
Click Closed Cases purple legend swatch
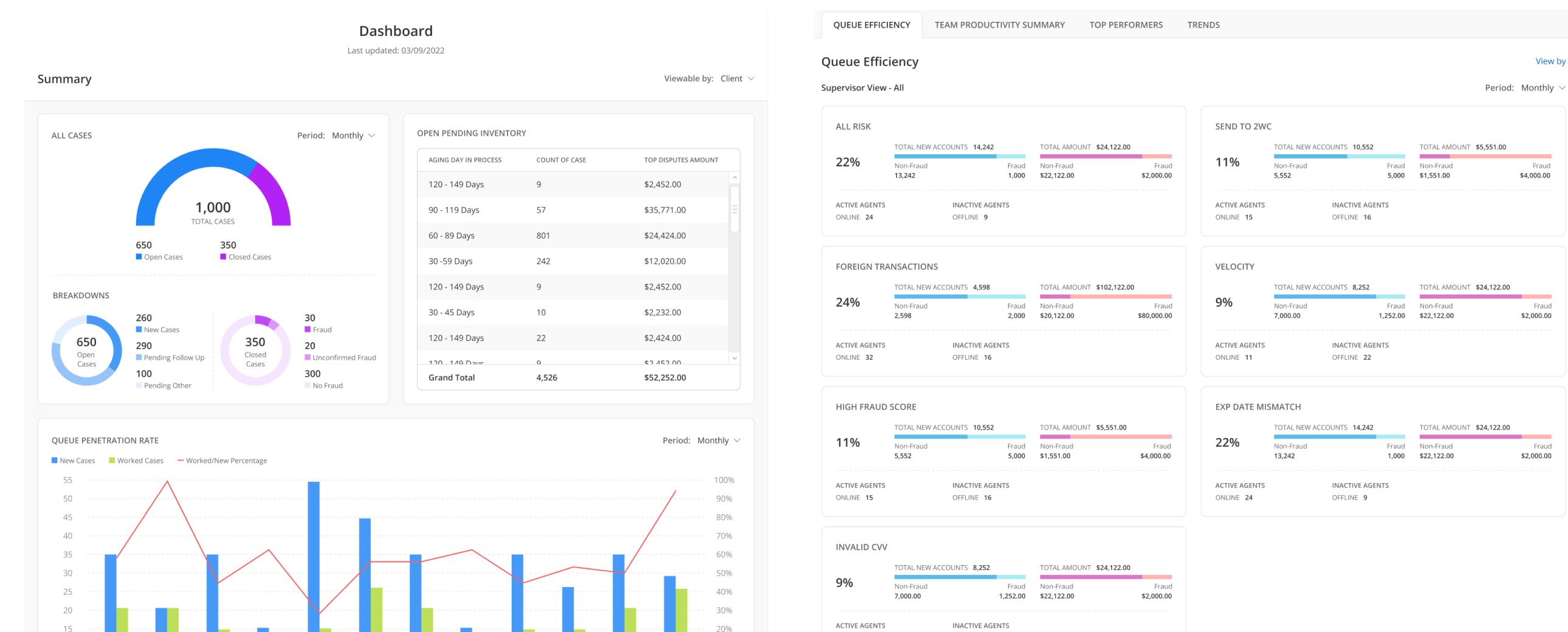point(223,257)
